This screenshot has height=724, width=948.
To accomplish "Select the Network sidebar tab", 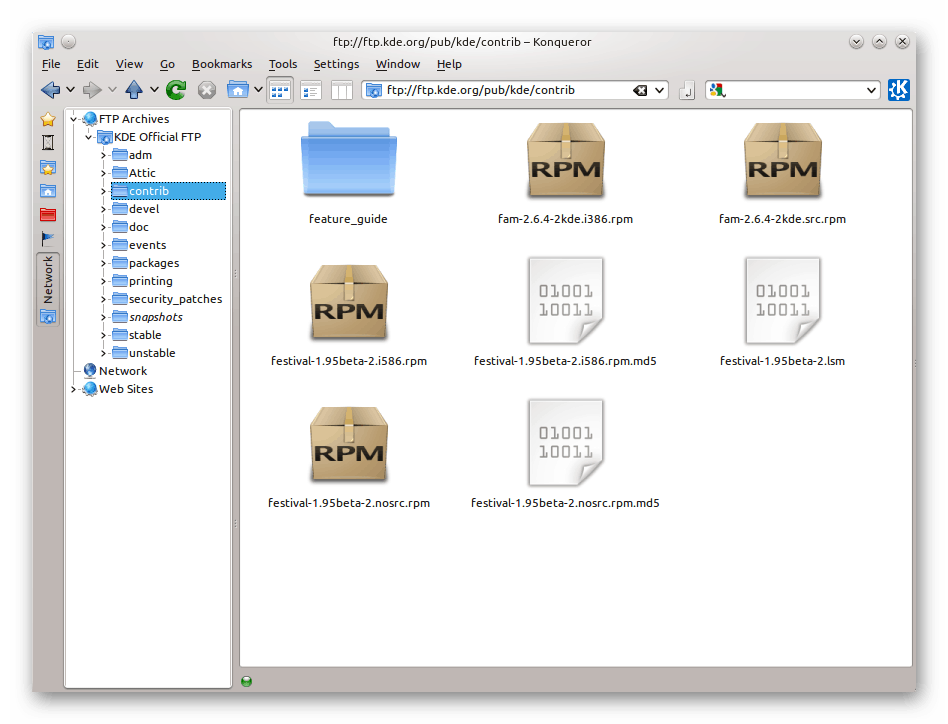I will (48, 289).
